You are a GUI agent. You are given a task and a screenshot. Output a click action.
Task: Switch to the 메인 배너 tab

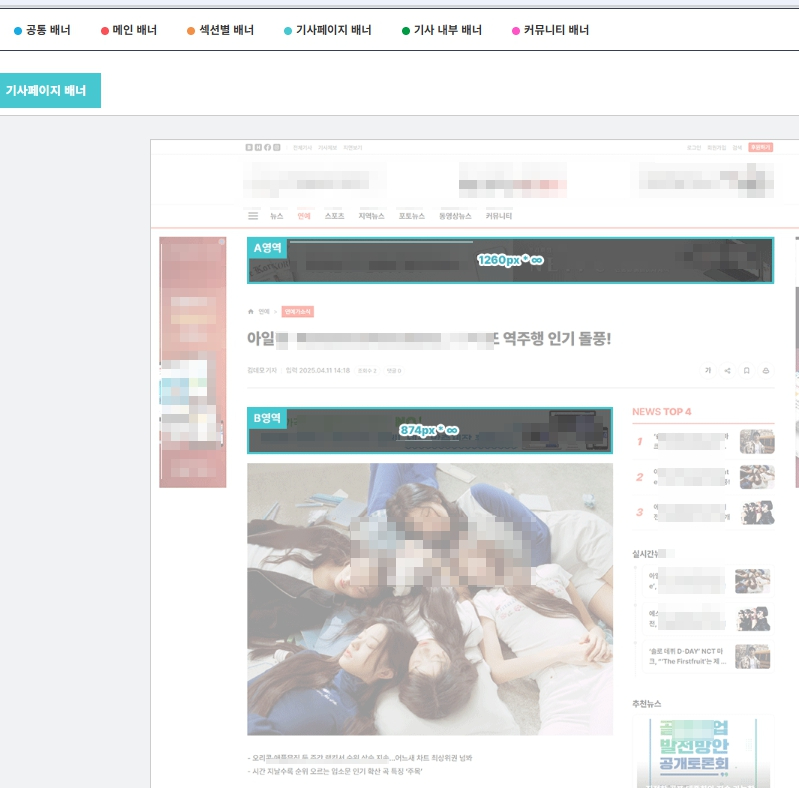(129, 30)
